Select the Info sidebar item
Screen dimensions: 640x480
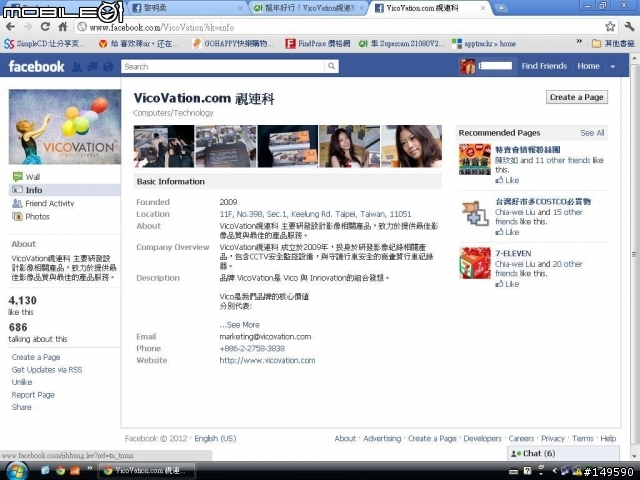(x=64, y=190)
